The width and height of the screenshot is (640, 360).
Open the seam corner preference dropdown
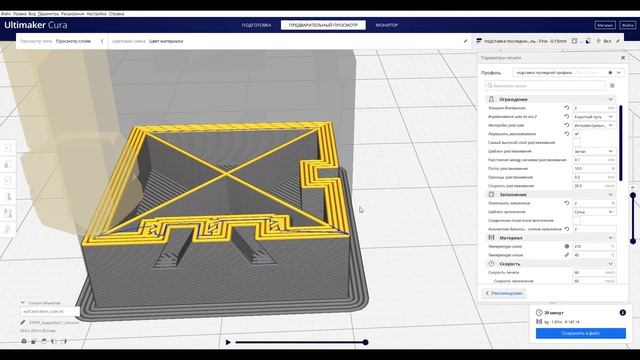point(594,125)
